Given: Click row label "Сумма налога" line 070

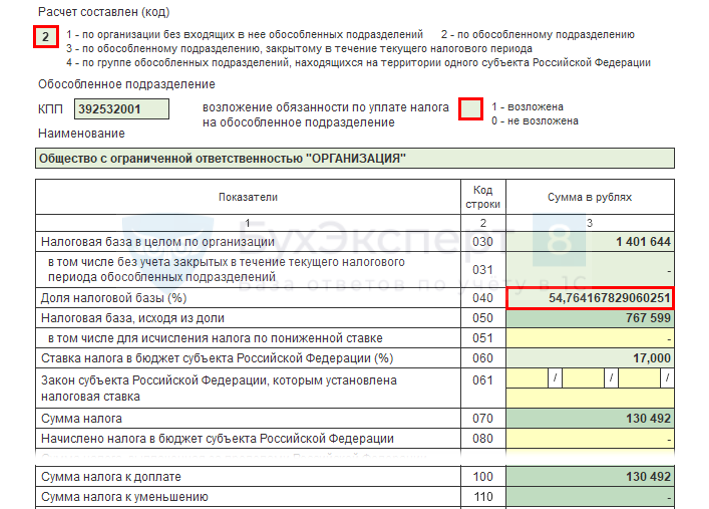Looking at the screenshot, I should click(81, 419).
